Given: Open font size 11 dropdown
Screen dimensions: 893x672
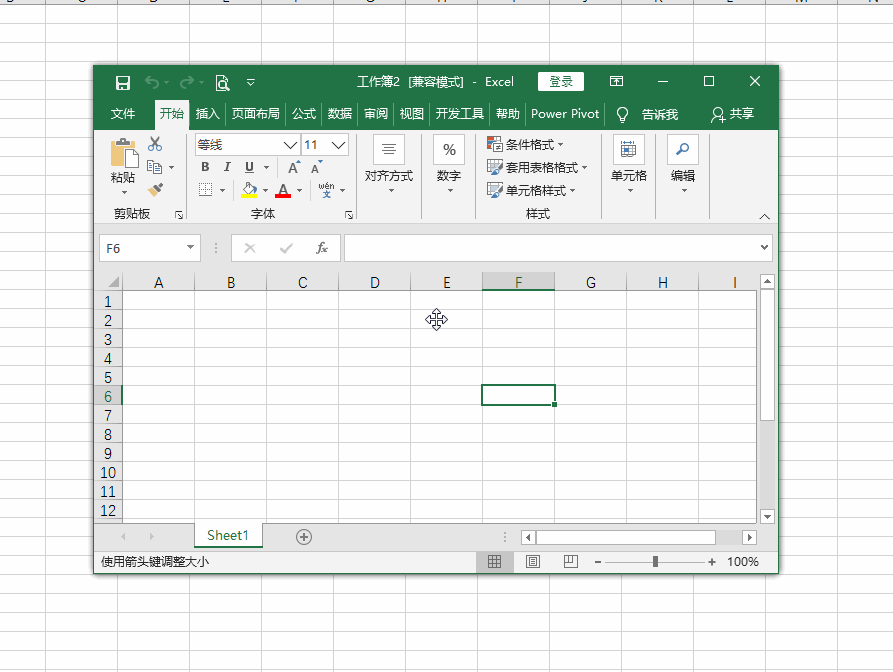Looking at the screenshot, I should point(338,145).
